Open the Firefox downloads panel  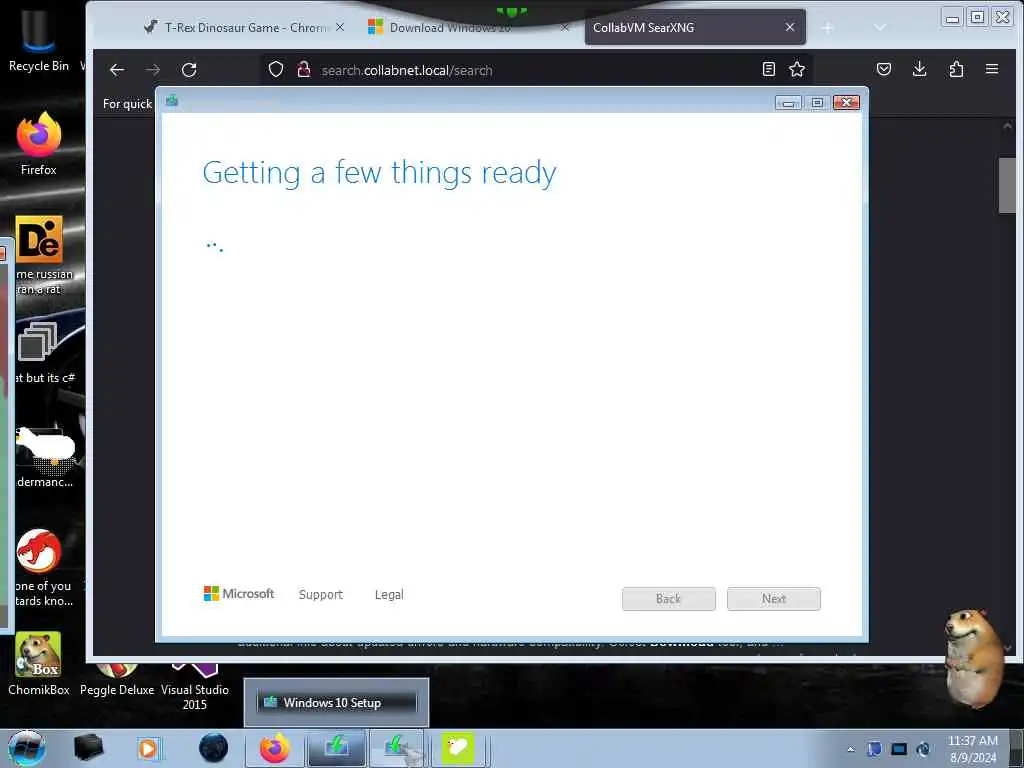point(920,69)
